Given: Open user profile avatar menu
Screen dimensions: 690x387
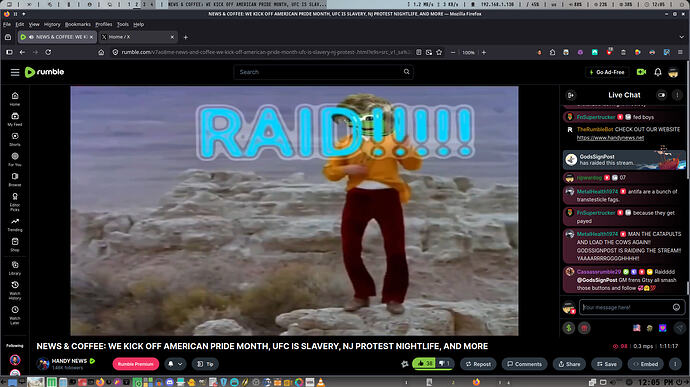Looking at the screenshot, I should click(673, 72).
